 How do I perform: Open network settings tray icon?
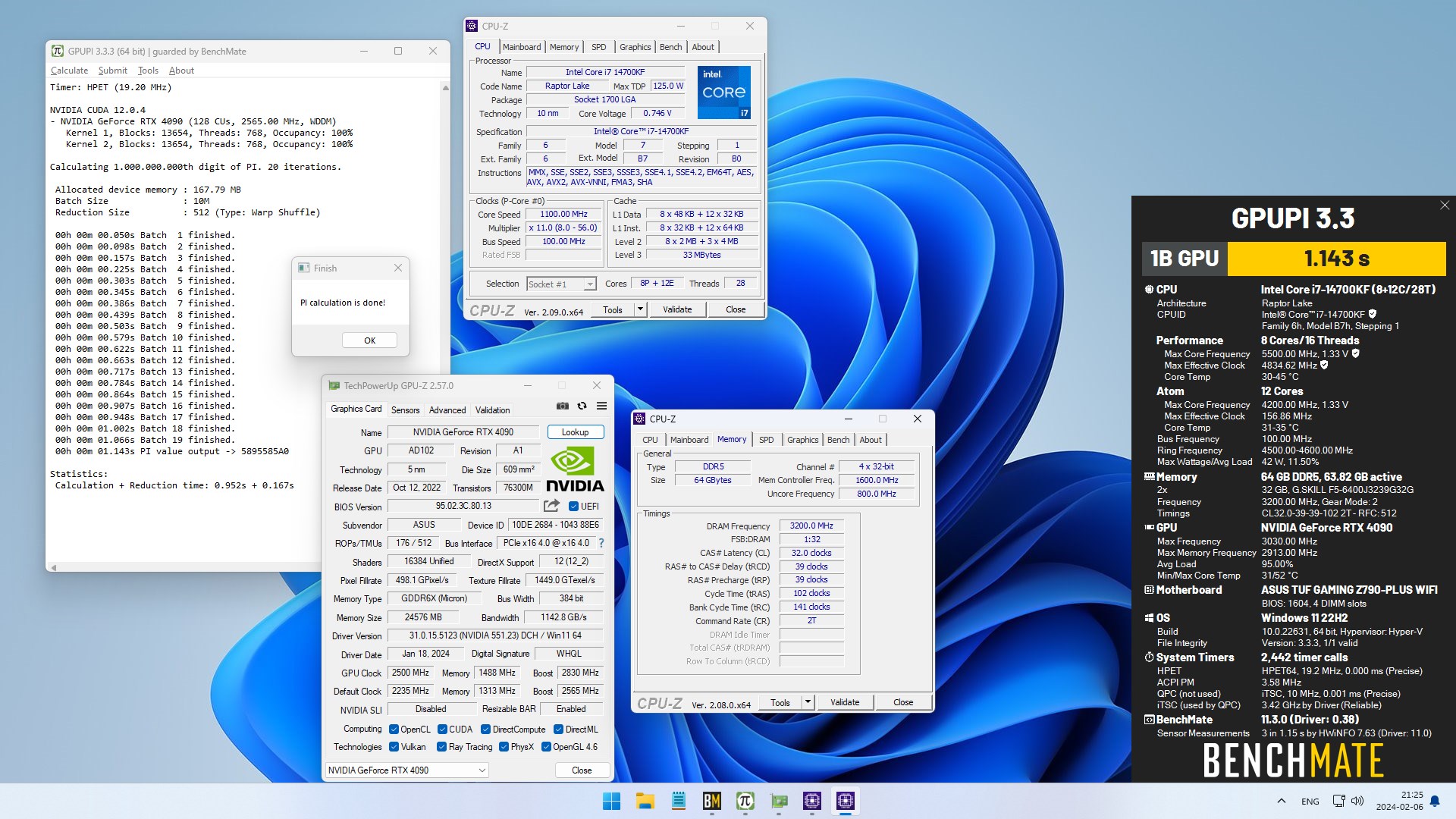tap(1339, 801)
